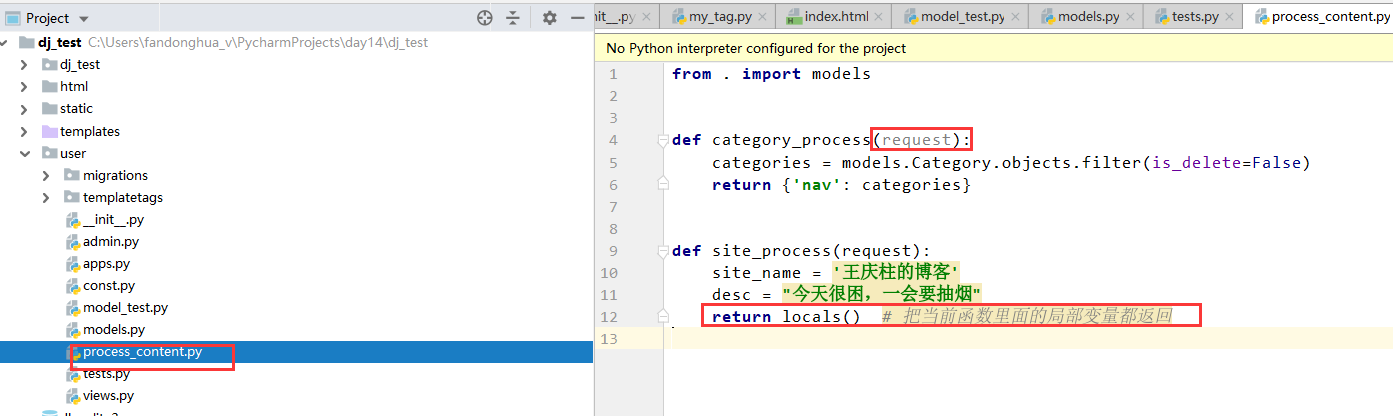Viewport: 1393px width, 416px height.
Task: Open admin.py in project tree
Action: (x=111, y=241)
